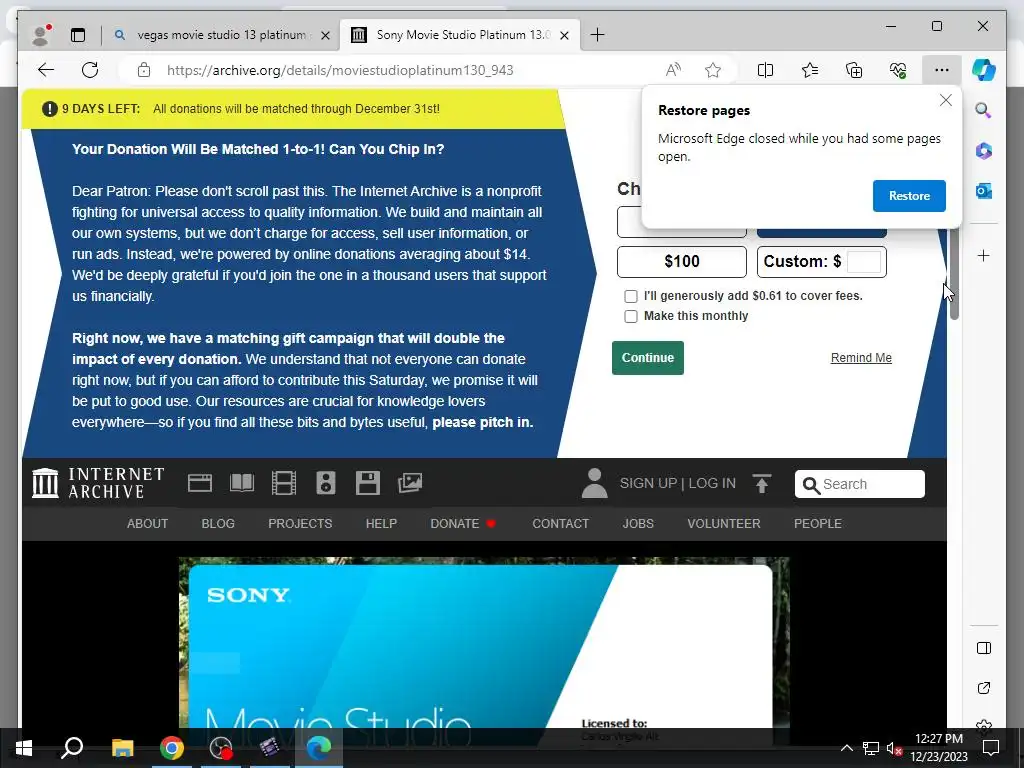Open Windows Start menu
Viewport: 1024px width, 768px height.
pos(24,748)
